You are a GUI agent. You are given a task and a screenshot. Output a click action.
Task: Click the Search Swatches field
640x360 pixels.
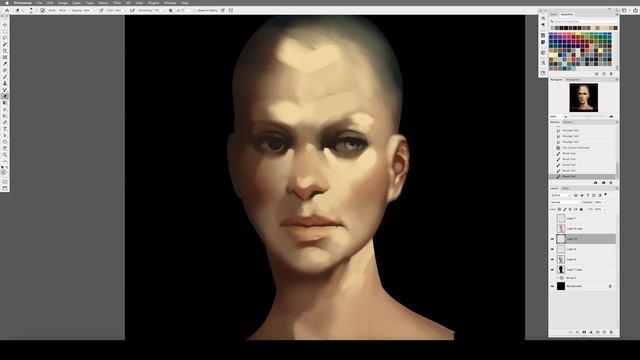point(584,21)
